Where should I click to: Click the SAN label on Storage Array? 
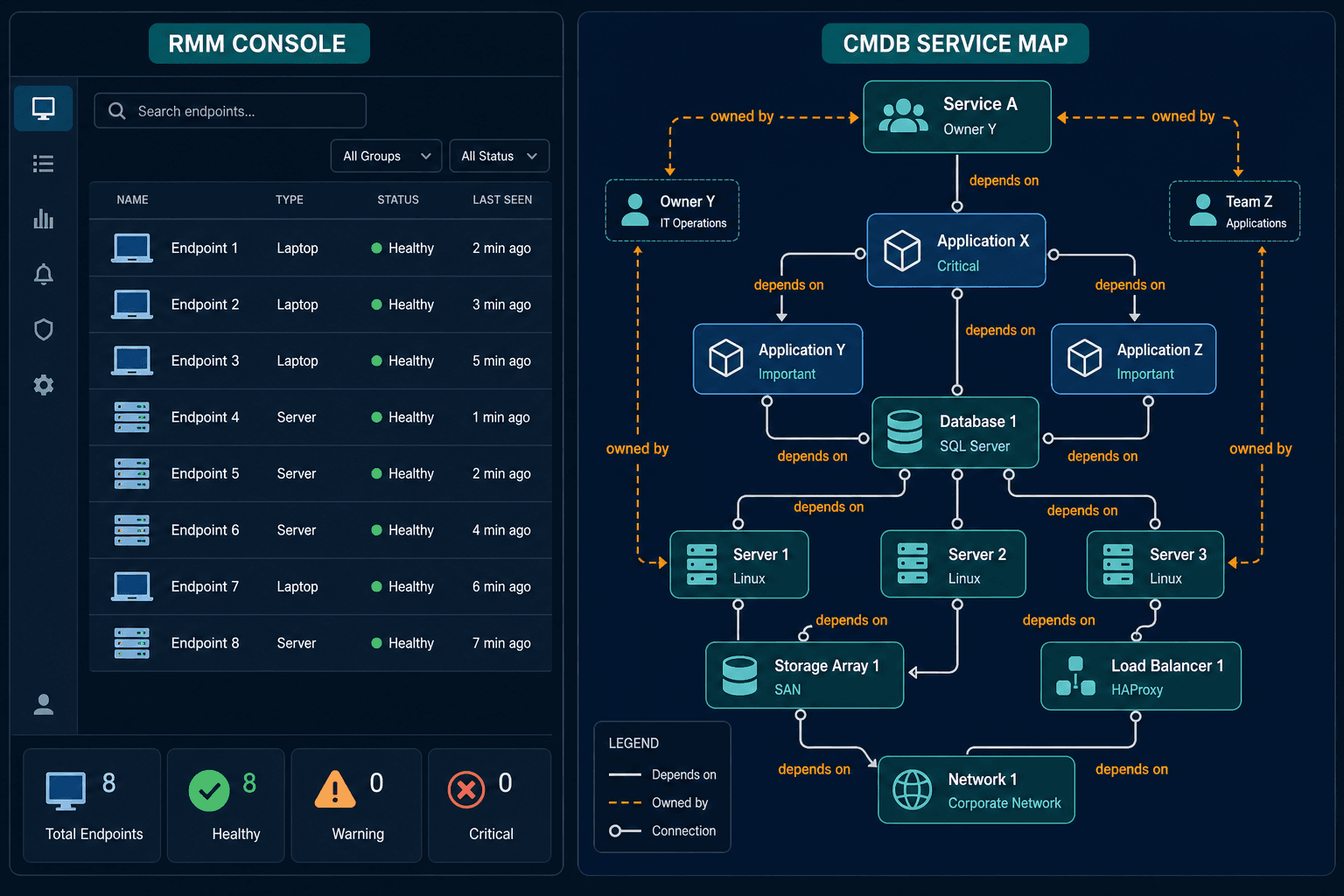tap(787, 689)
